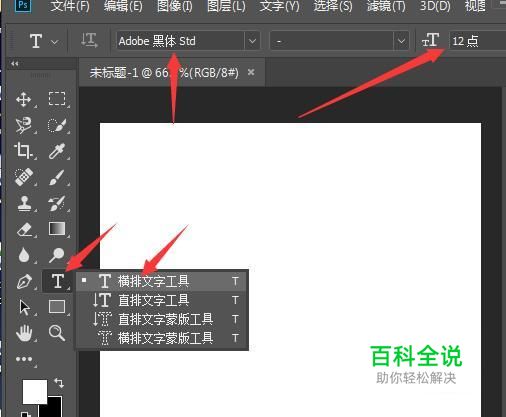Select the History Brush tool
Screen dimensions: 506x417
tap(57, 203)
